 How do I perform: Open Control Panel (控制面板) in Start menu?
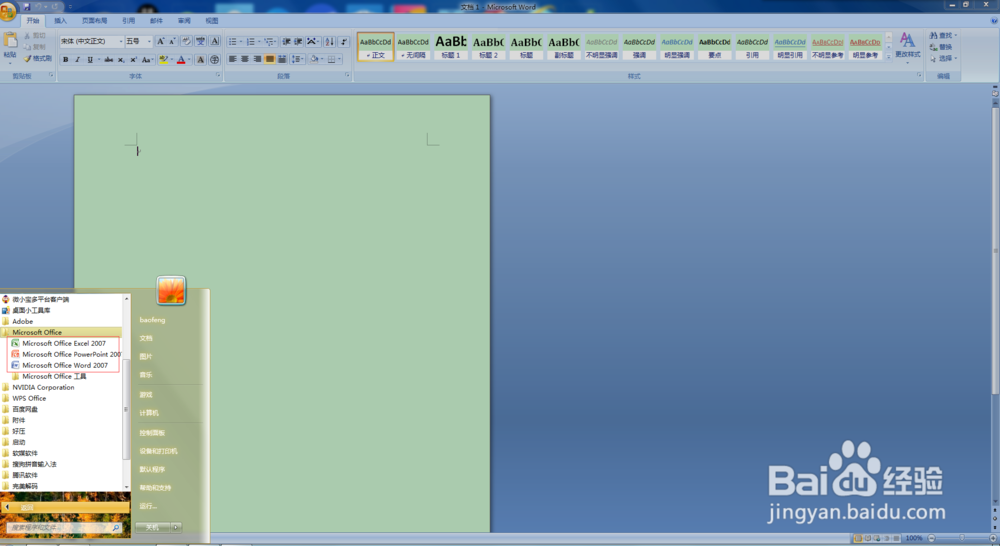click(152, 432)
